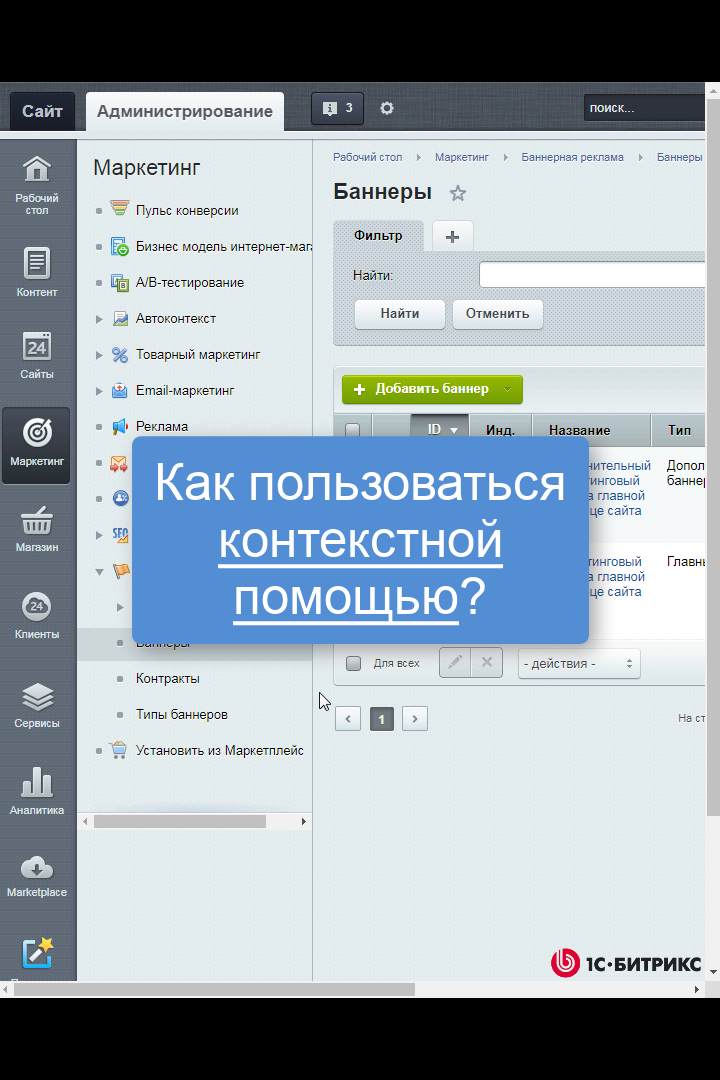The height and width of the screenshot is (1080, 720).
Task: Click the Установить из Маркетплейс cart icon
Action: [119, 750]
